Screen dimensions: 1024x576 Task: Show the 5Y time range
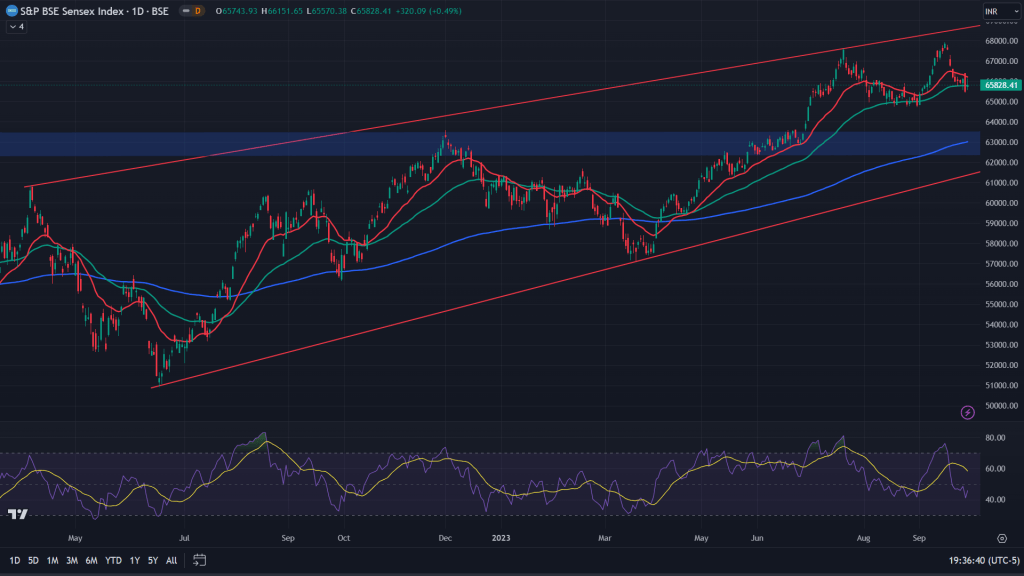click(x=152, y=560)
